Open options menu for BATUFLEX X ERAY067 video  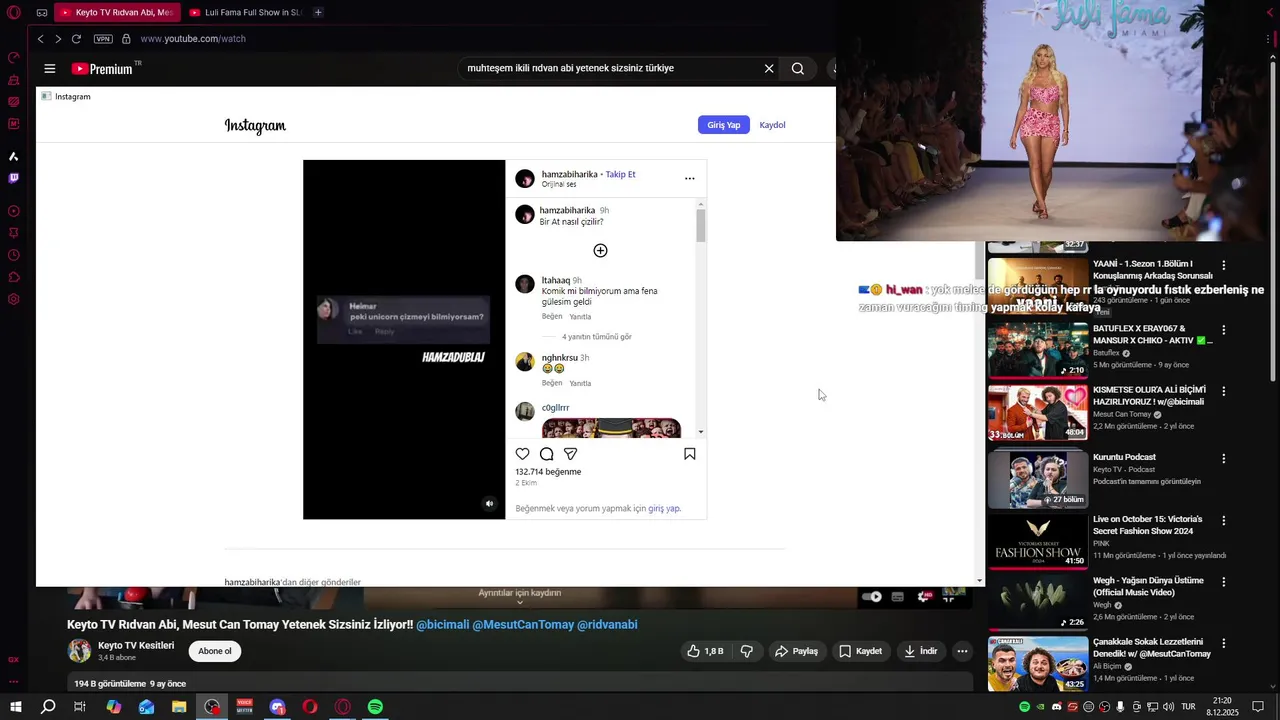pos(1223,330)
